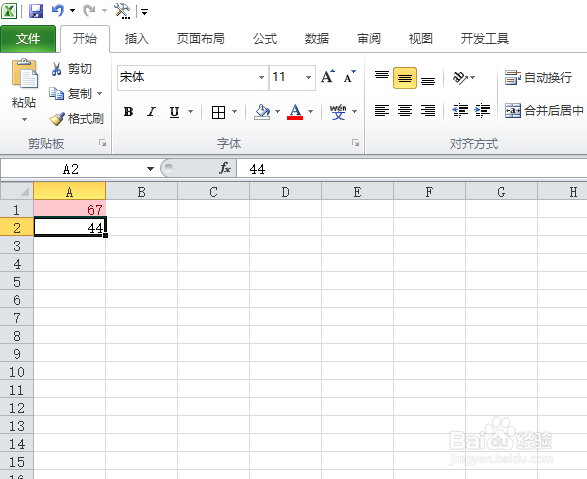
Task: Click the Name Box showing A2
Action: pyautogui.click(x=71, y=169)
